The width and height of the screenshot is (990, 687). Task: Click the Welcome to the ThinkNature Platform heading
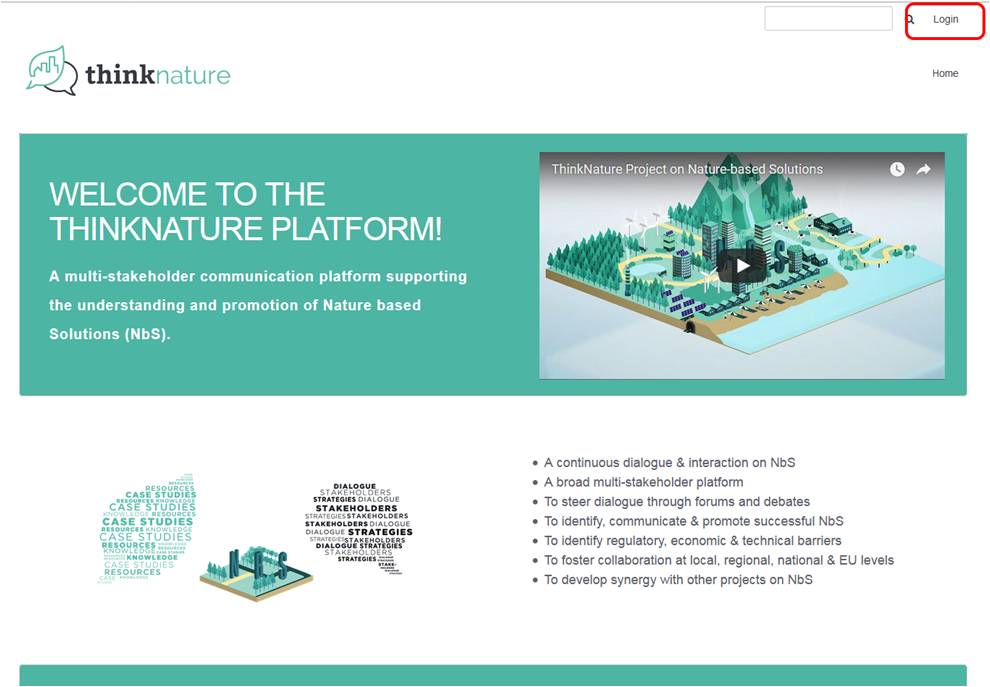(245, 211)
